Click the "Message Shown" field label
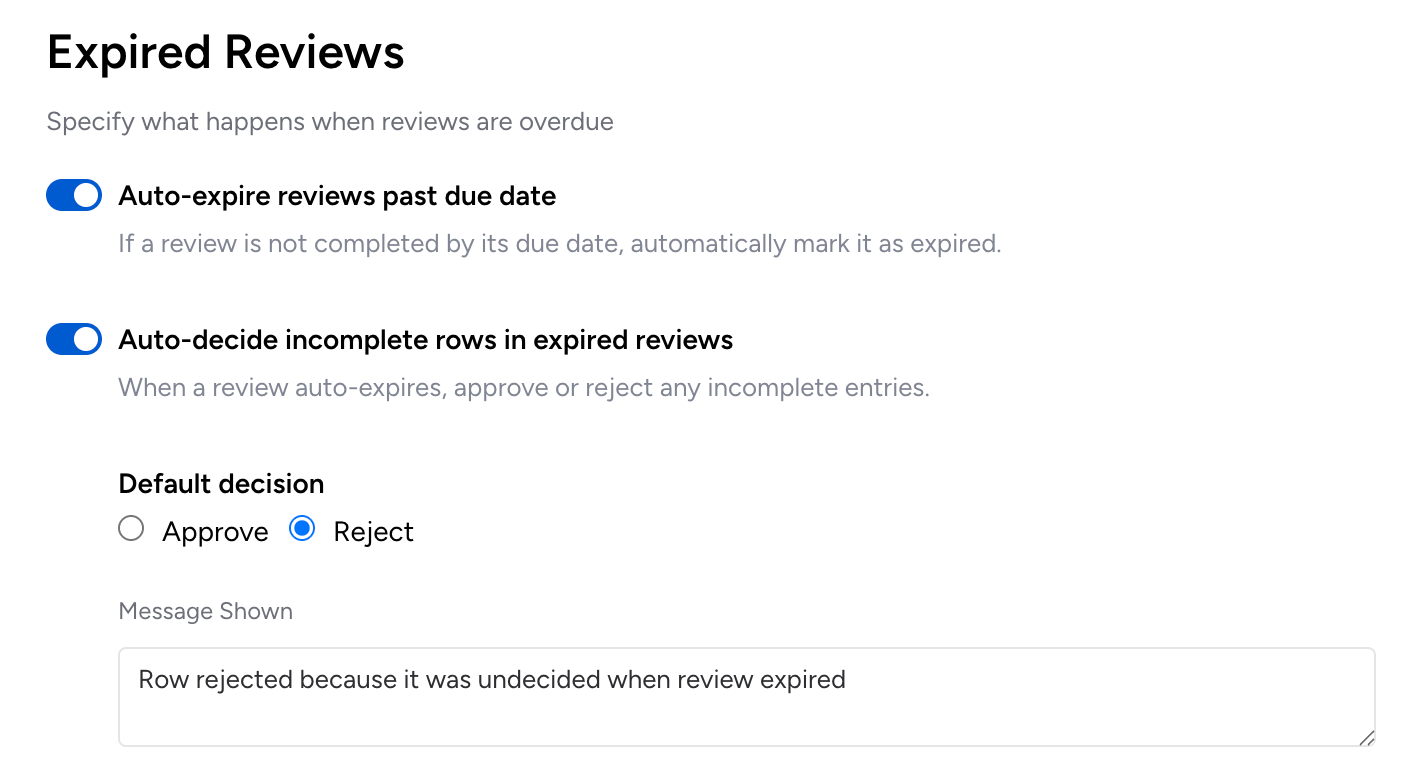Viewport: 1428px width, 784px height. point(205,611)
